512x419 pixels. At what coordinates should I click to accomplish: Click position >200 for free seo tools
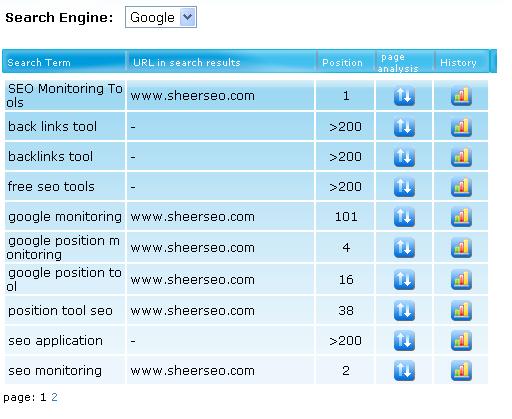[x=345, y=187]
